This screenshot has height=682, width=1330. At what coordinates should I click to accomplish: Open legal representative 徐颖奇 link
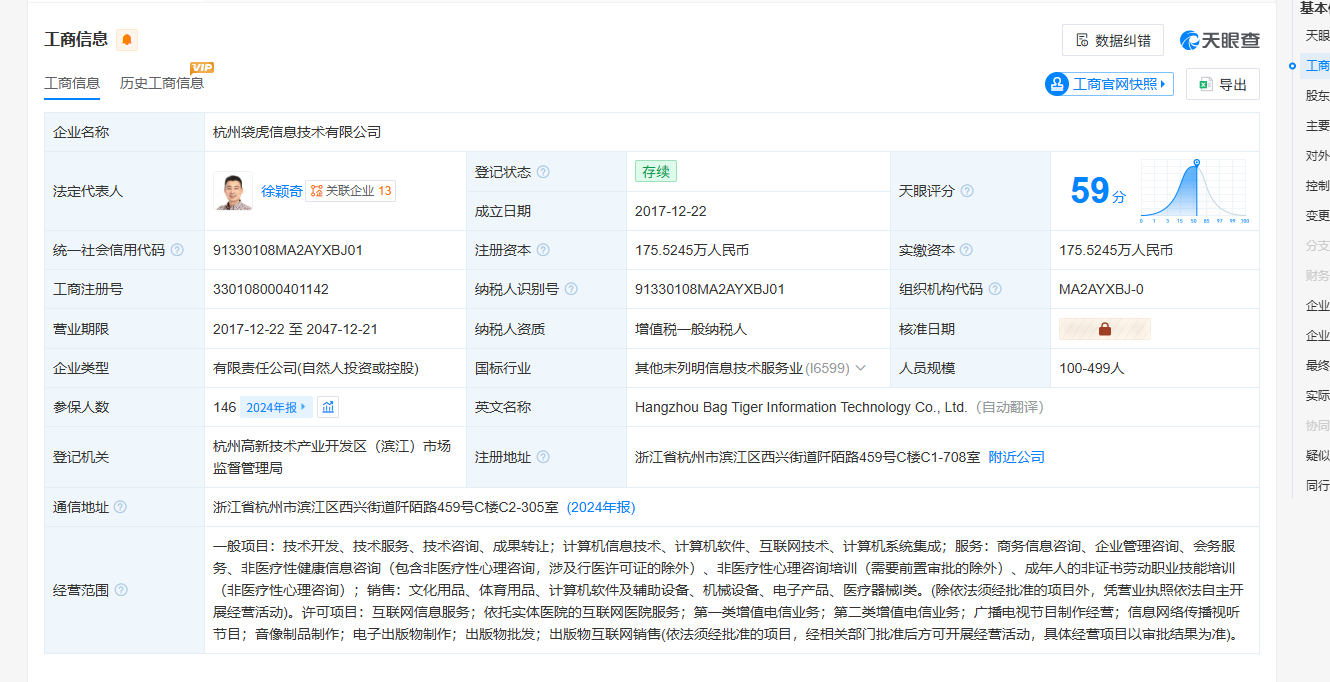[281, 191]
